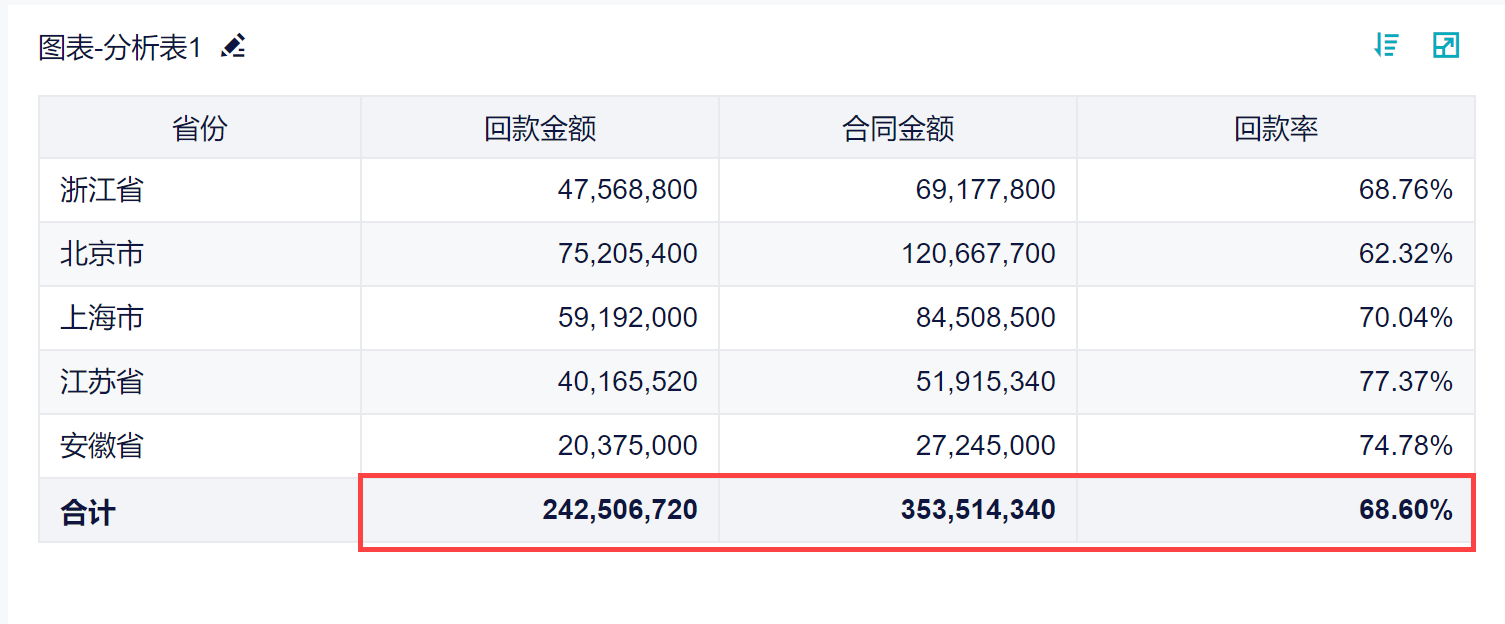Image resolution: width=1505 pixels, height=624 pixels.
Task: Click the 回款率 column header
Action: point(1276,128)
